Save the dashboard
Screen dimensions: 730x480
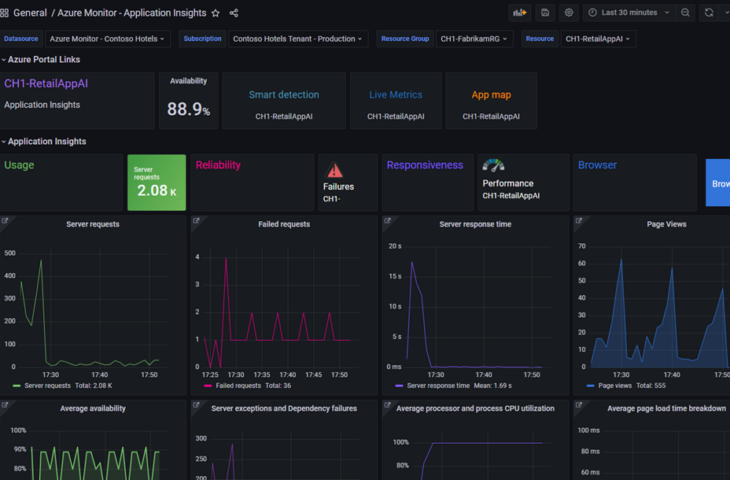pos(545,13)
